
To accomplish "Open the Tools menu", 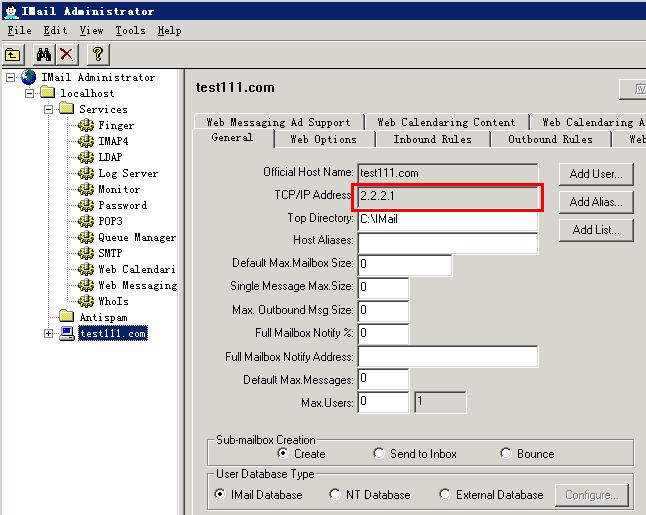I will [130, 31].
